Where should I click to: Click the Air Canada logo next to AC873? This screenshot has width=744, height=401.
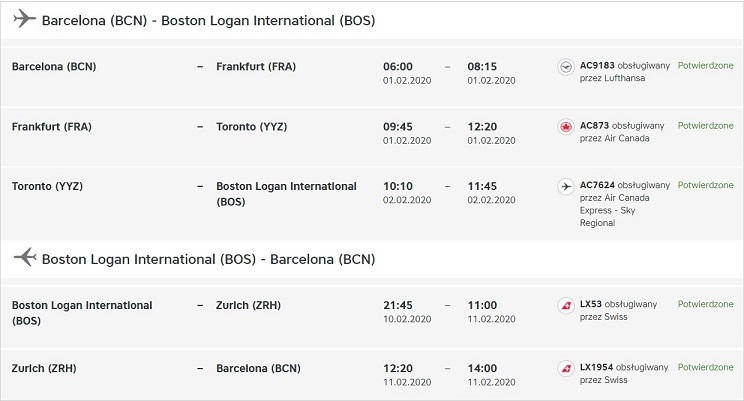[x=566, y=127]
